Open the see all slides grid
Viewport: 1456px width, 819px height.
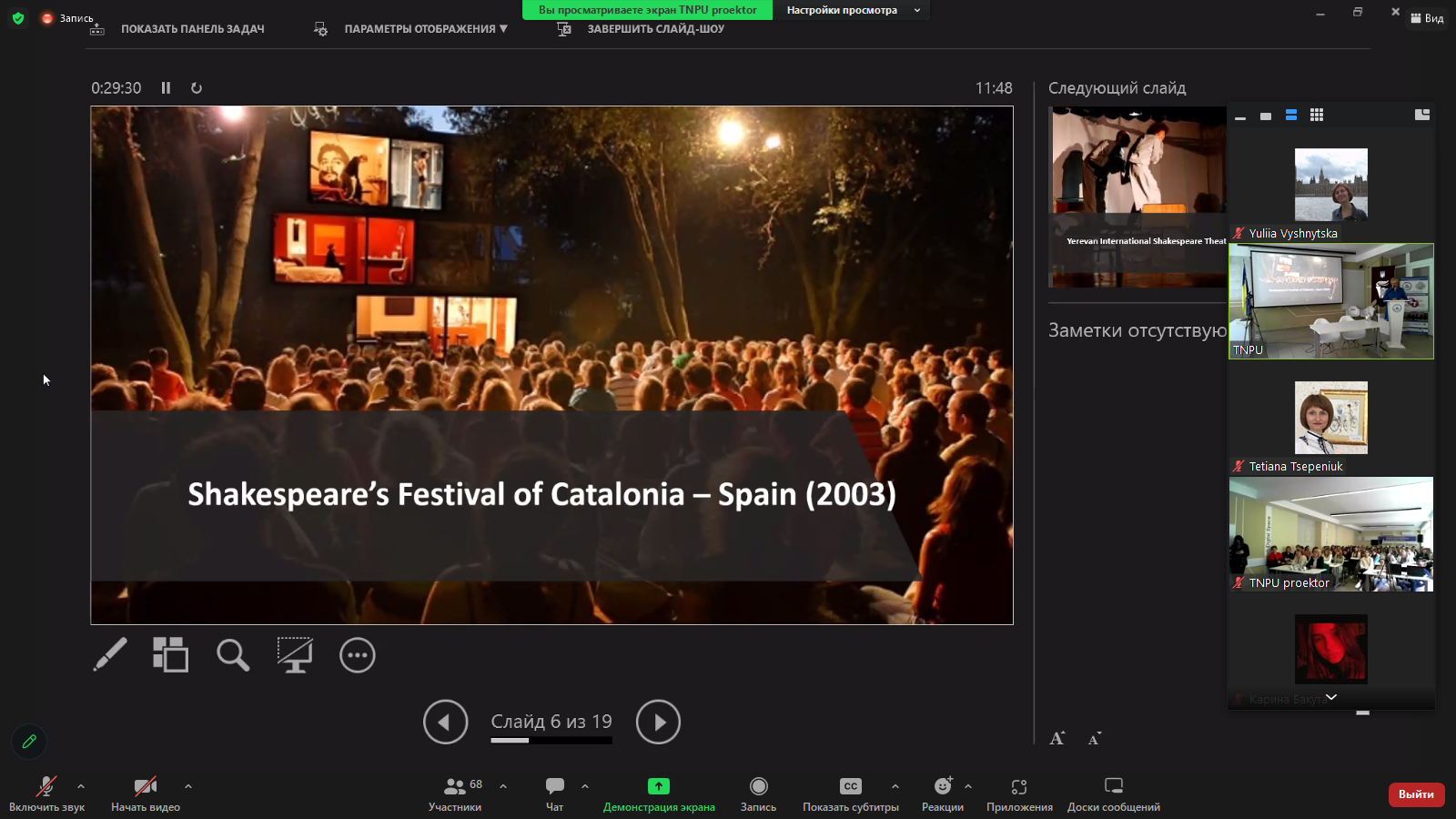tap(170, 654)
